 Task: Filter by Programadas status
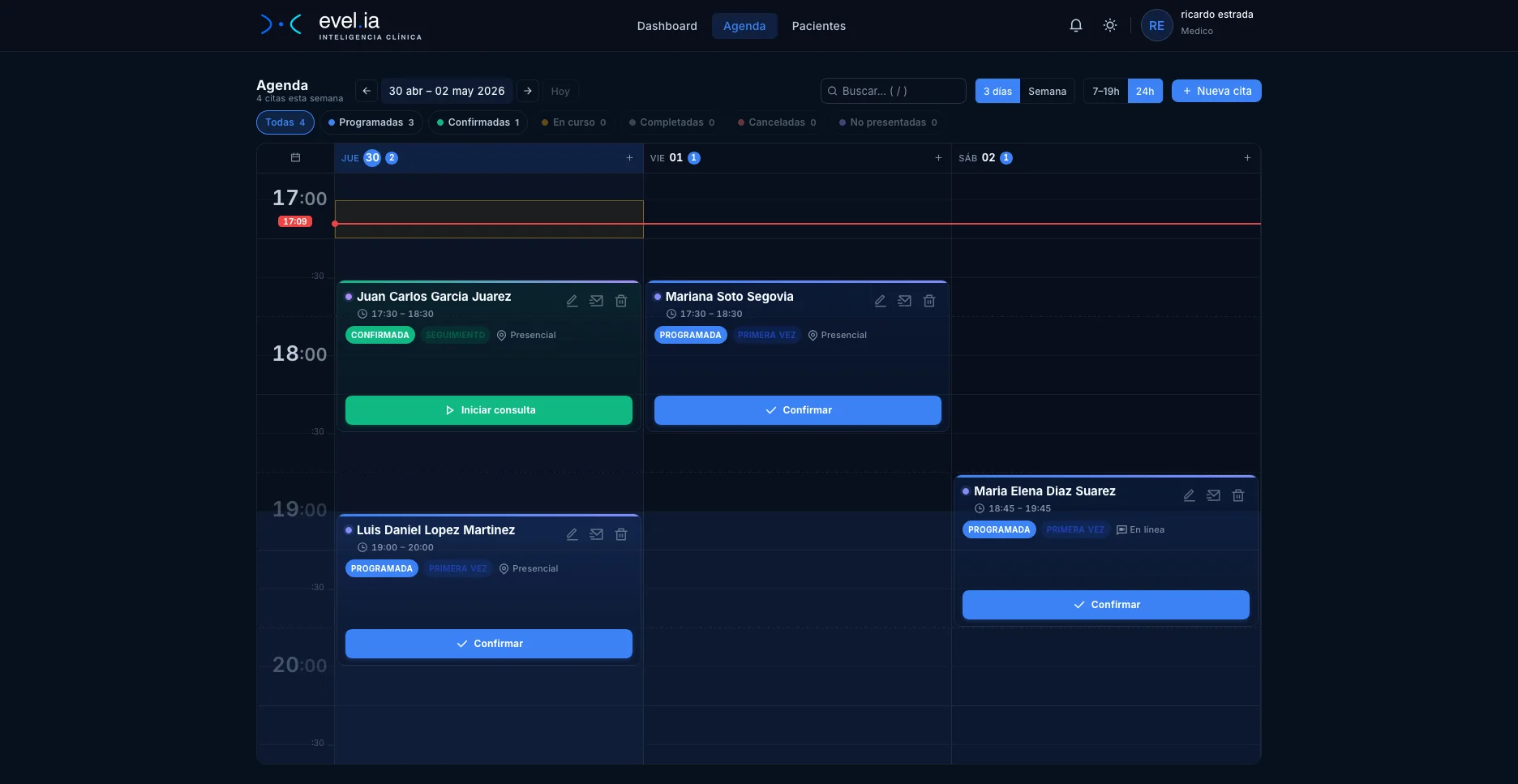click(x=371, y=122)
